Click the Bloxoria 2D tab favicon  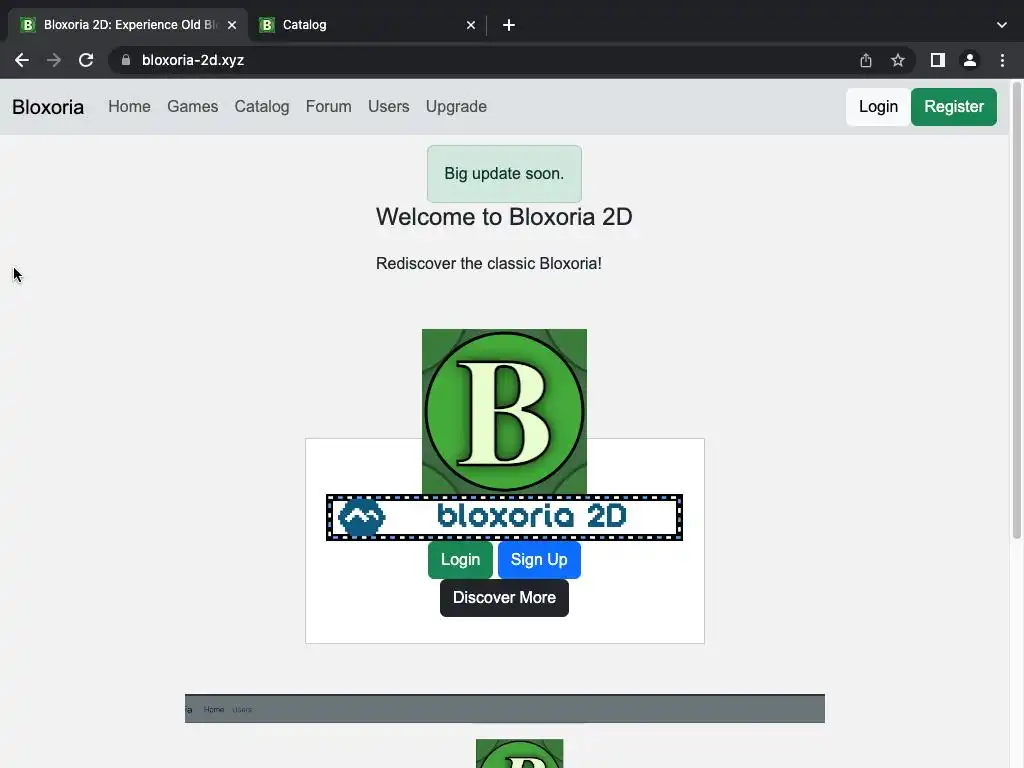27,25
